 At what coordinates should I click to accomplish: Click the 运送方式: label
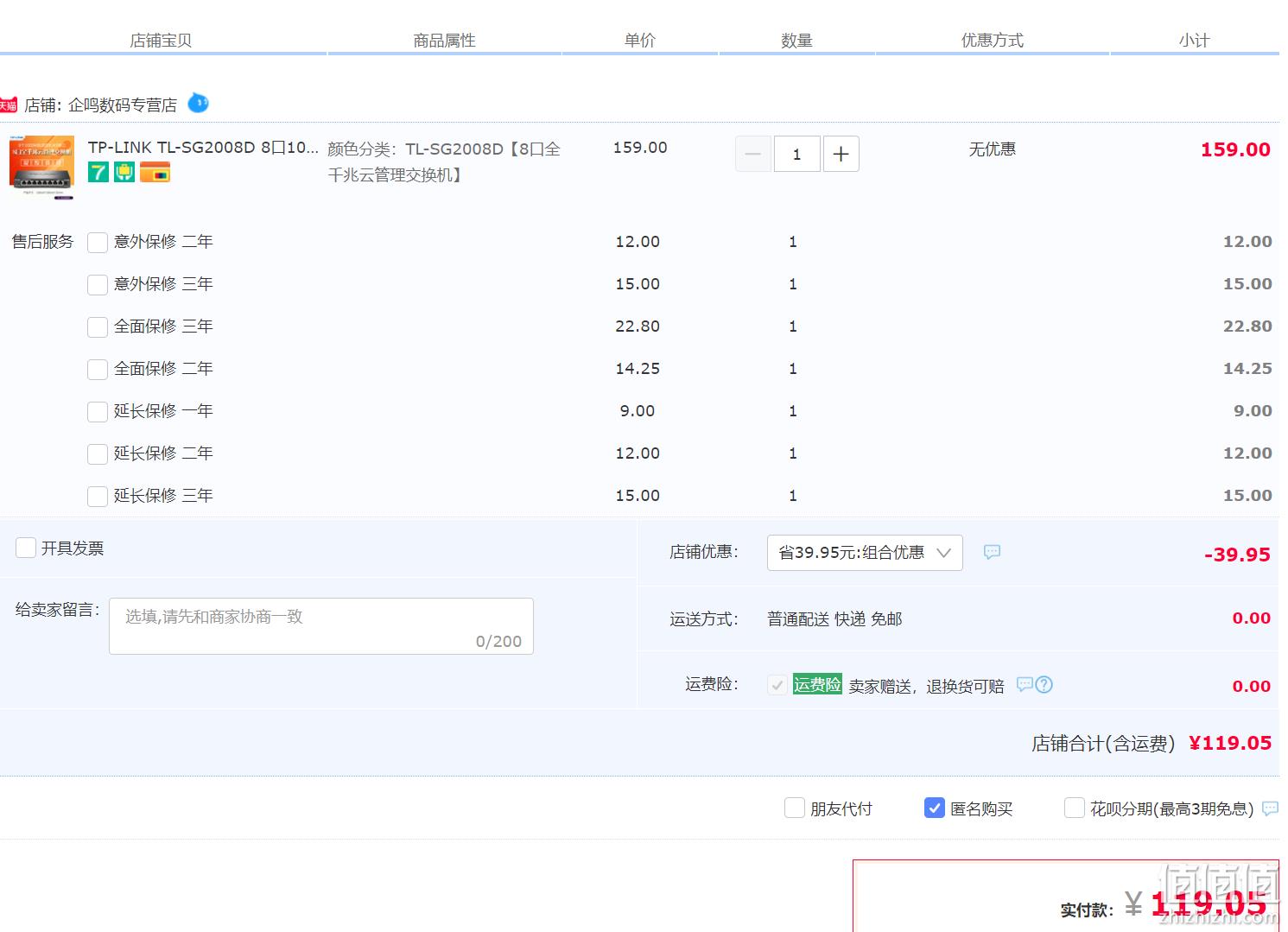click(704, 619)
